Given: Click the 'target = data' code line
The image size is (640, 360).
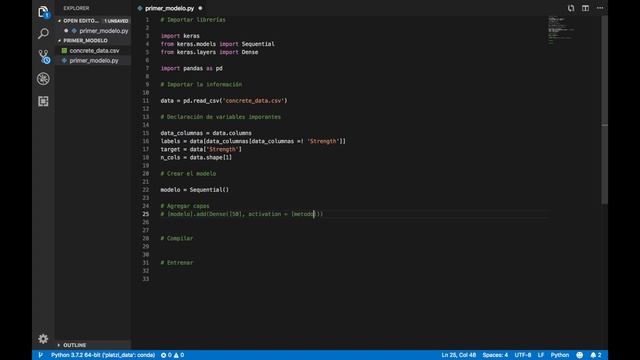Looking at the screenshot, I should 201,149.
